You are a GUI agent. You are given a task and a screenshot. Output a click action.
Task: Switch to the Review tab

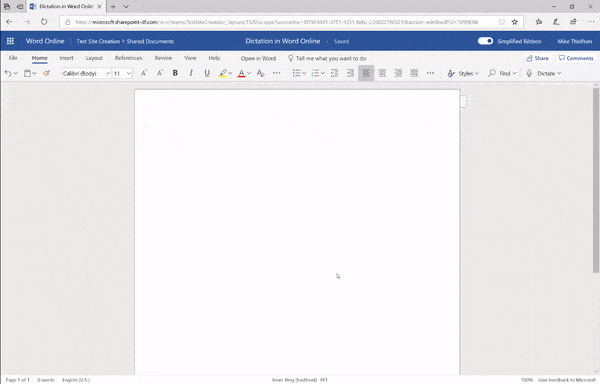click(163, 58)
